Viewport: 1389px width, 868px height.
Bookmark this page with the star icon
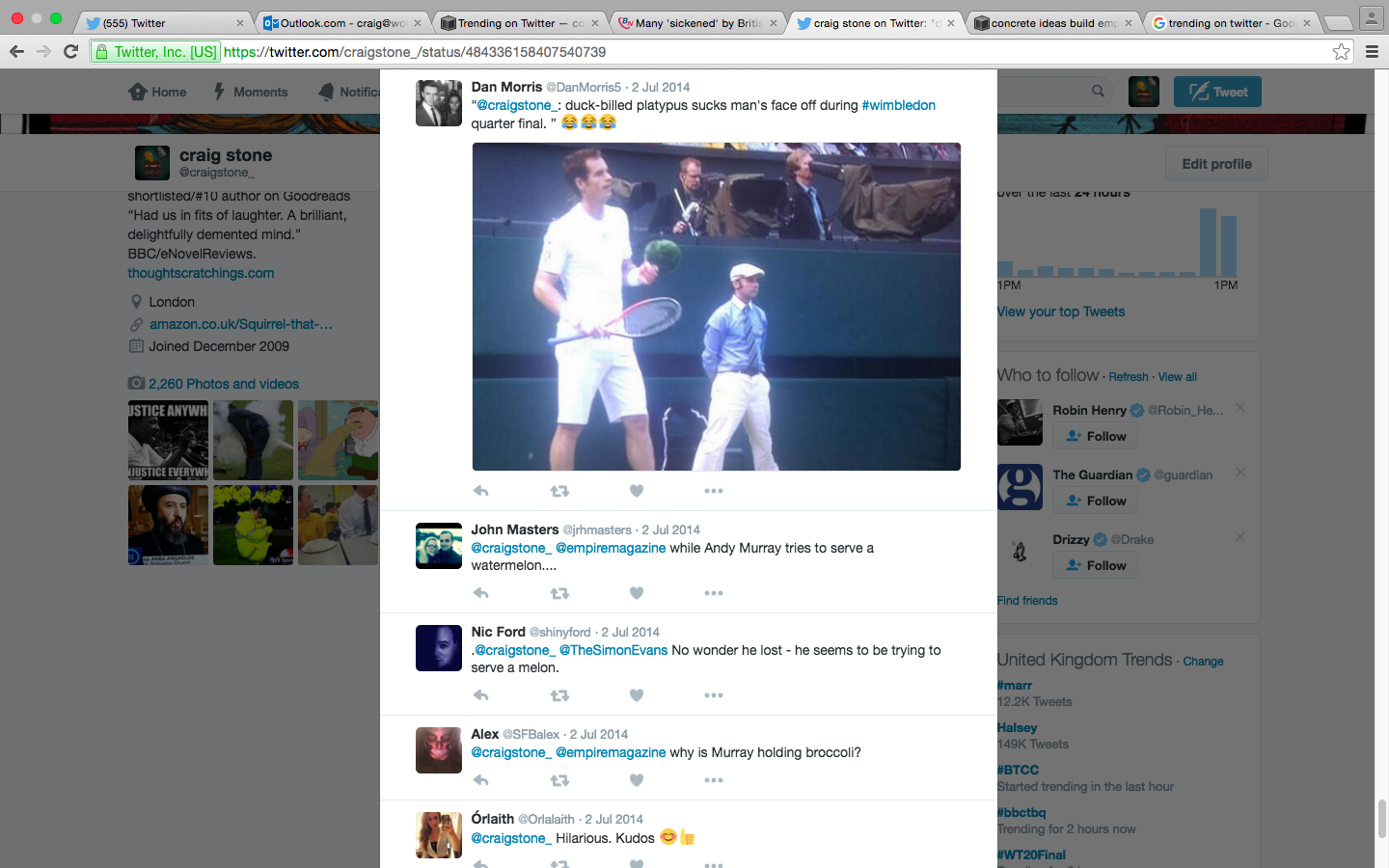[1341, 52]
